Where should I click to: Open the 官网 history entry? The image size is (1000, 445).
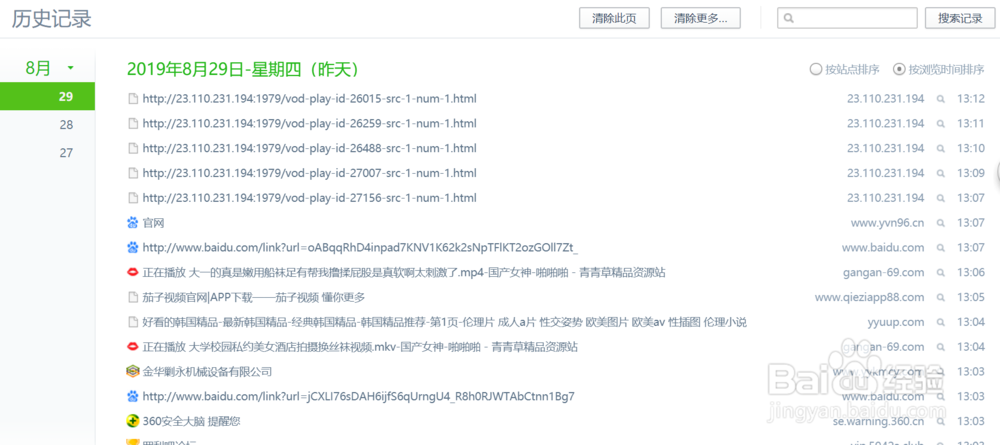[154, 223]
